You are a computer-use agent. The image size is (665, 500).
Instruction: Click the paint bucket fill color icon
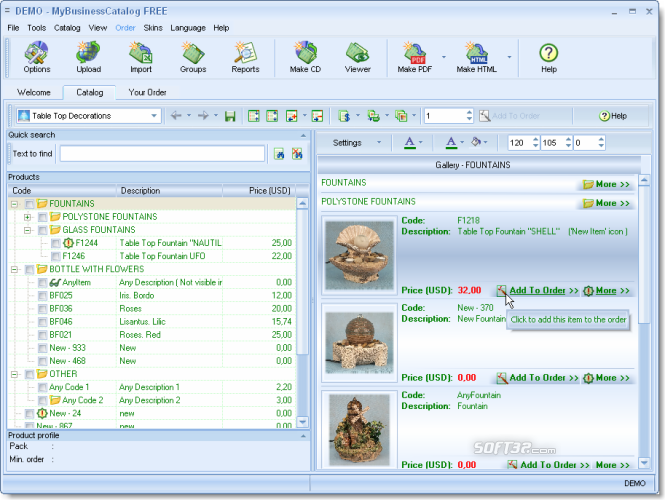tap(476, 142)
